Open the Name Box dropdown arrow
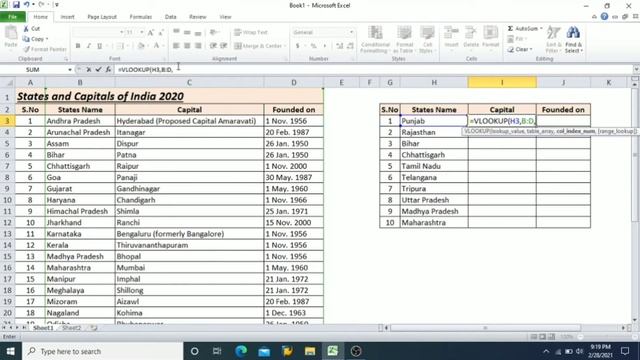 70,70
